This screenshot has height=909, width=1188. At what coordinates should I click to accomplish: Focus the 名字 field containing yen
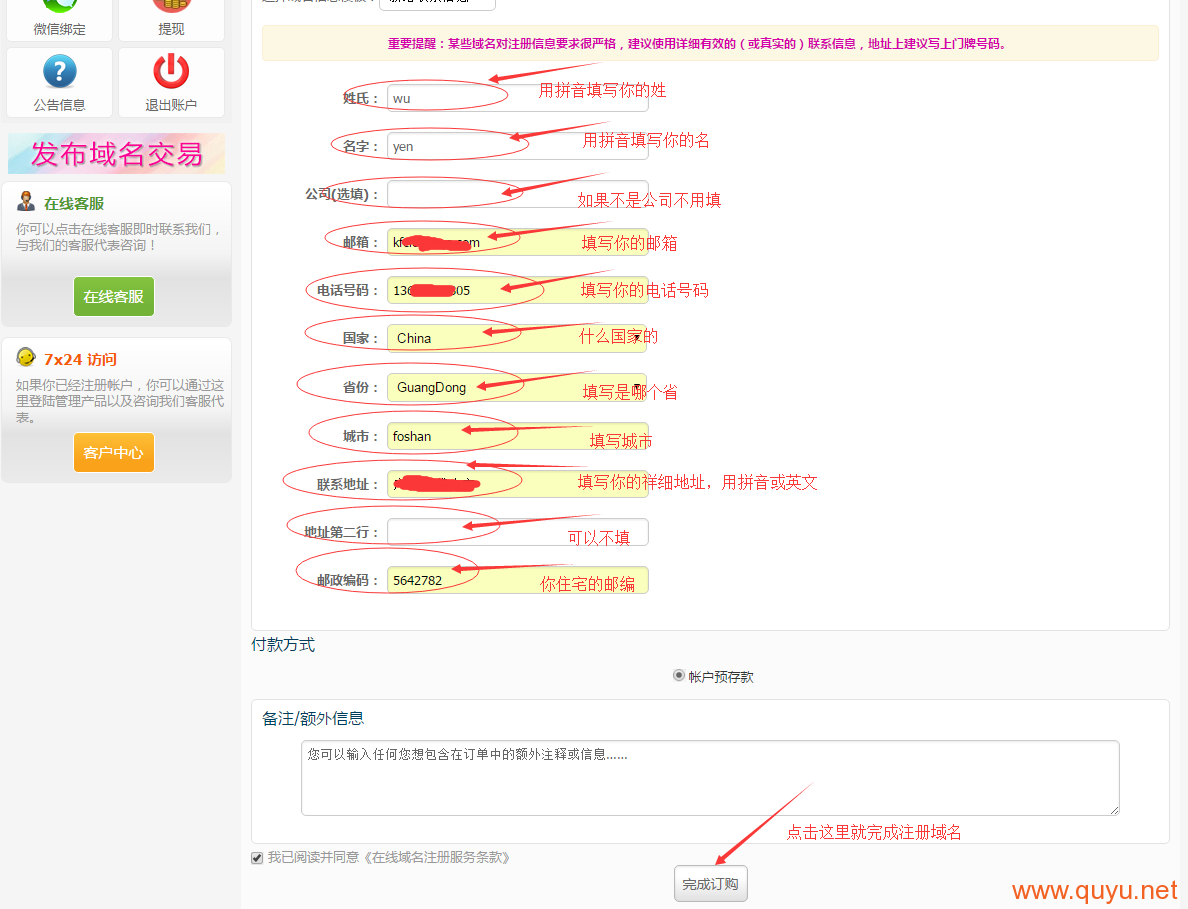click(517, 146)
